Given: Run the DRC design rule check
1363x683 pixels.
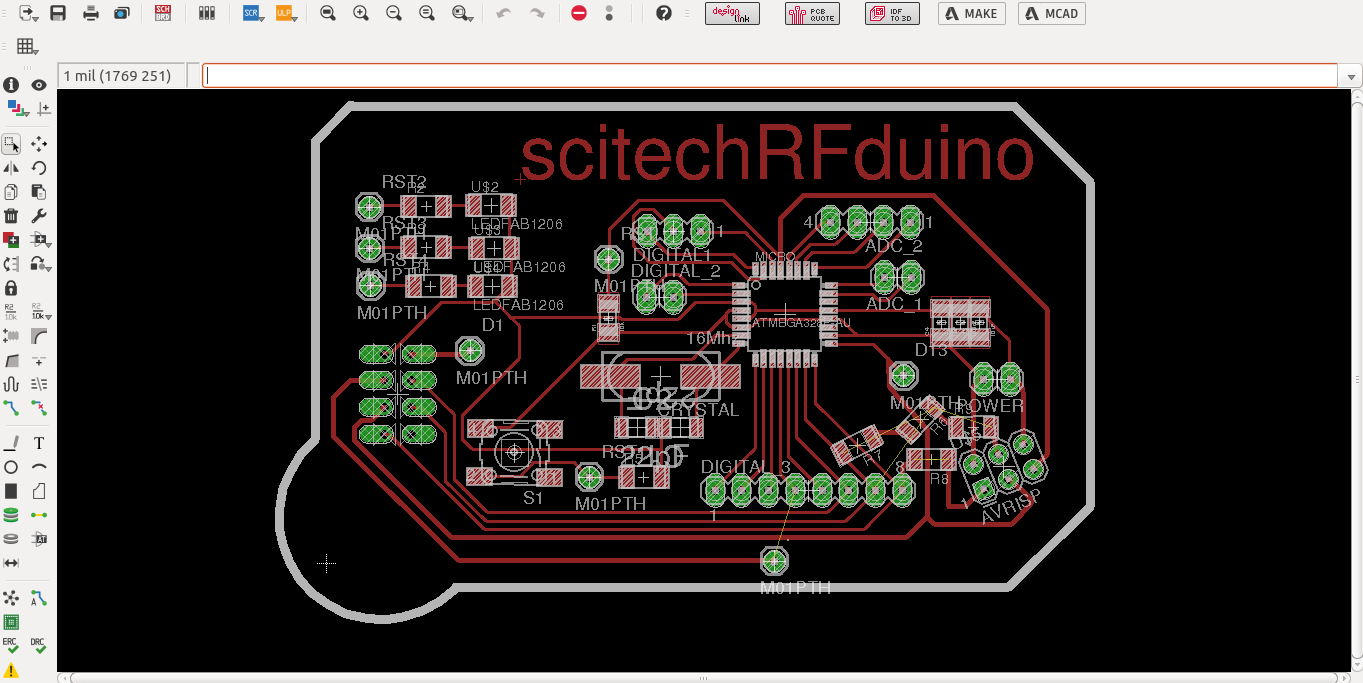Looking at the screenshot, I should click(39, 645).
